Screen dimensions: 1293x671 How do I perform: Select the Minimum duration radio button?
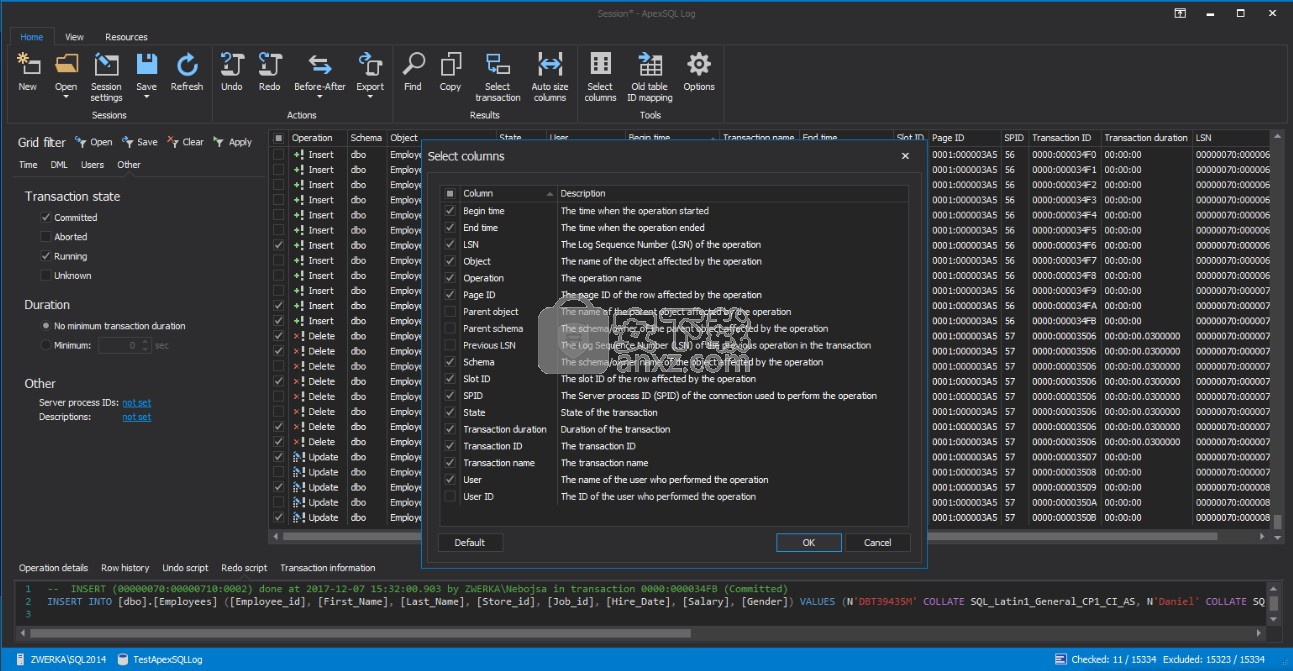46,345
